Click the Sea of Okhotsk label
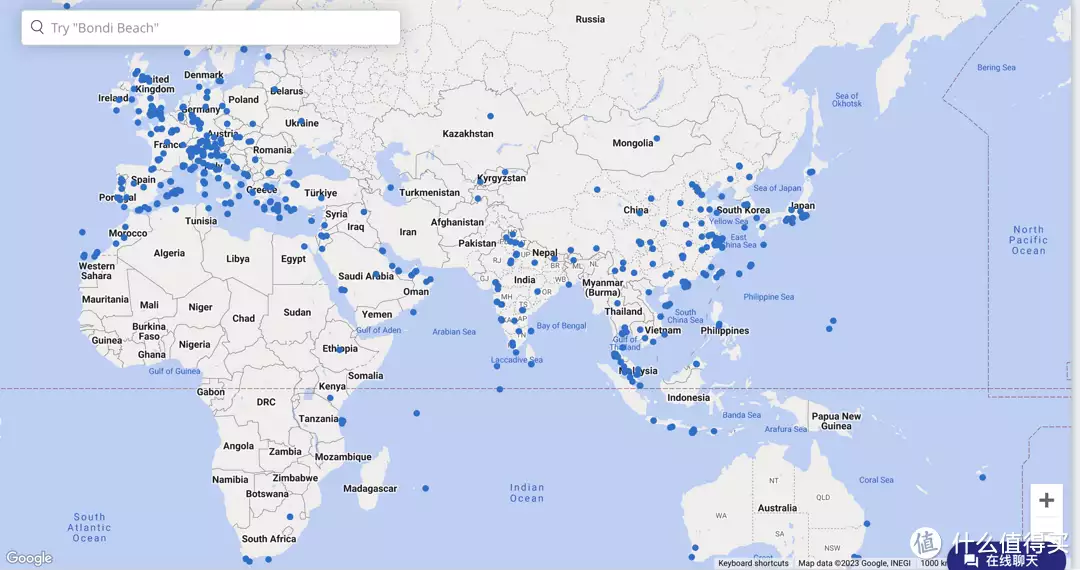The width and height of the screenshot is (1080, 570). pyautogui.click(x=847, y=100)
